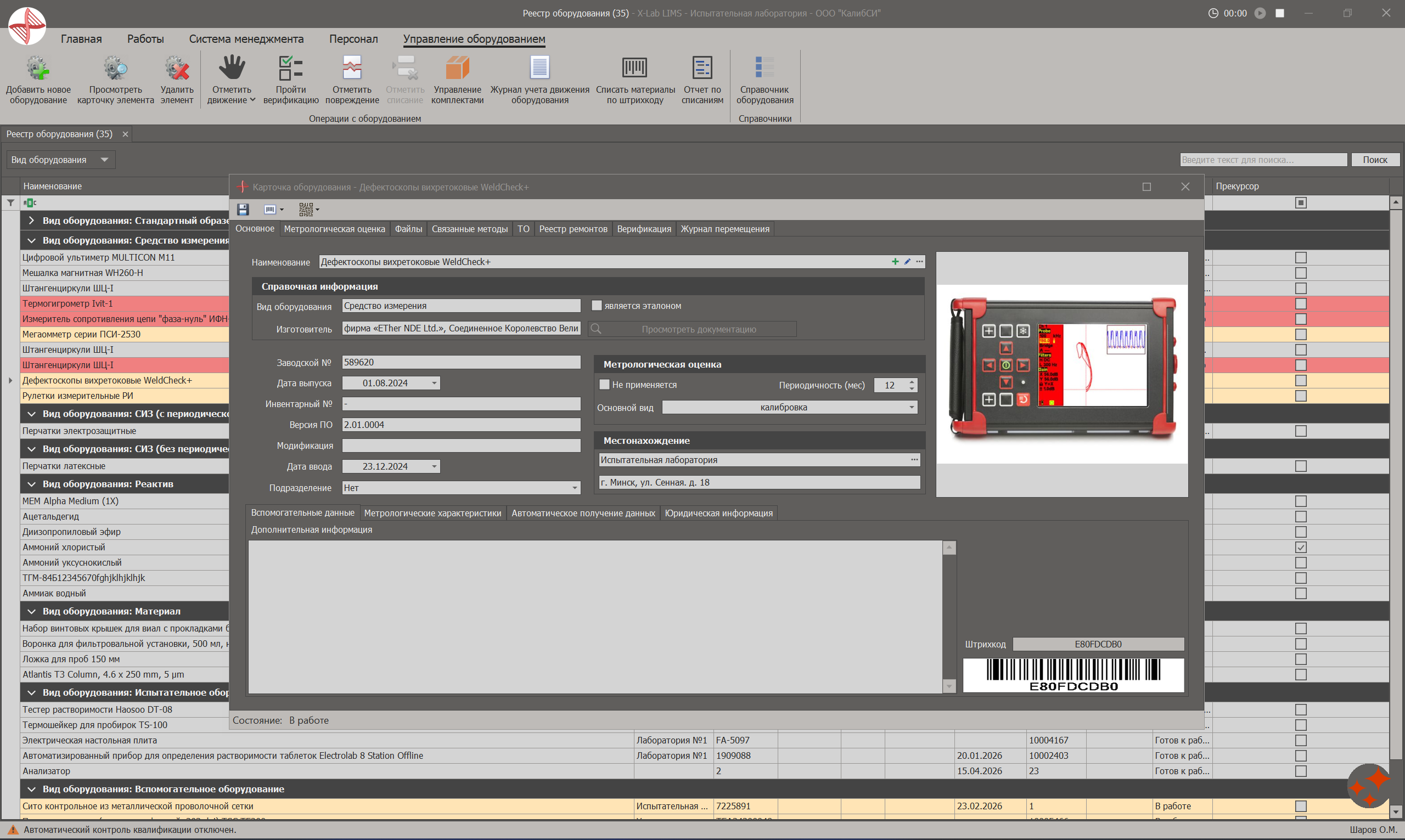Screen dimensions: 1405x840
Task: Save equipment card with floppy icon
Action: coord(243,210)
